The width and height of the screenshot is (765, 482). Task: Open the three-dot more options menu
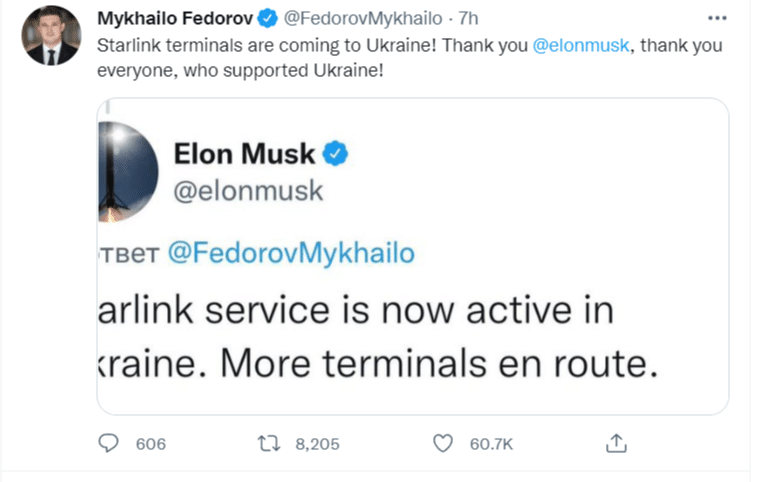[x=717, y=19]
